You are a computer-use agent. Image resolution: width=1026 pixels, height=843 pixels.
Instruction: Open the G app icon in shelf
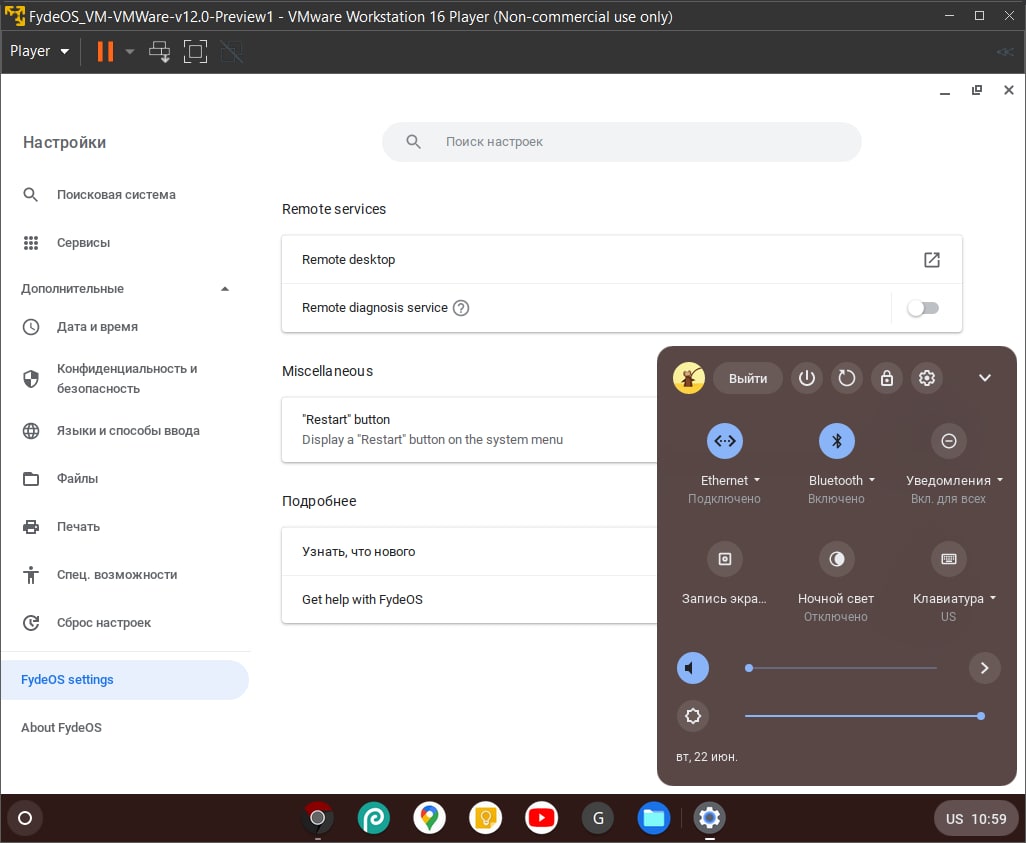(598, 817)
